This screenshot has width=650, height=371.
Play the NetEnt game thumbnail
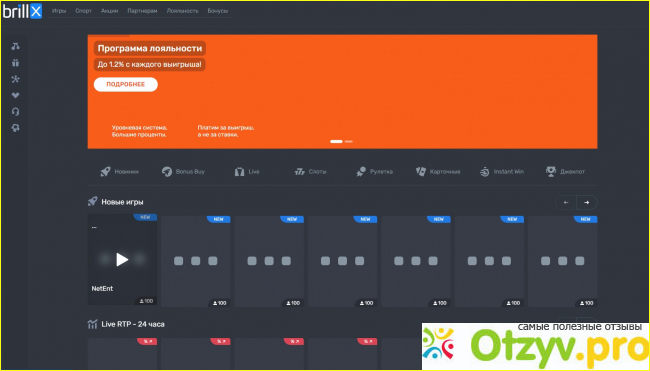[122, 259]
